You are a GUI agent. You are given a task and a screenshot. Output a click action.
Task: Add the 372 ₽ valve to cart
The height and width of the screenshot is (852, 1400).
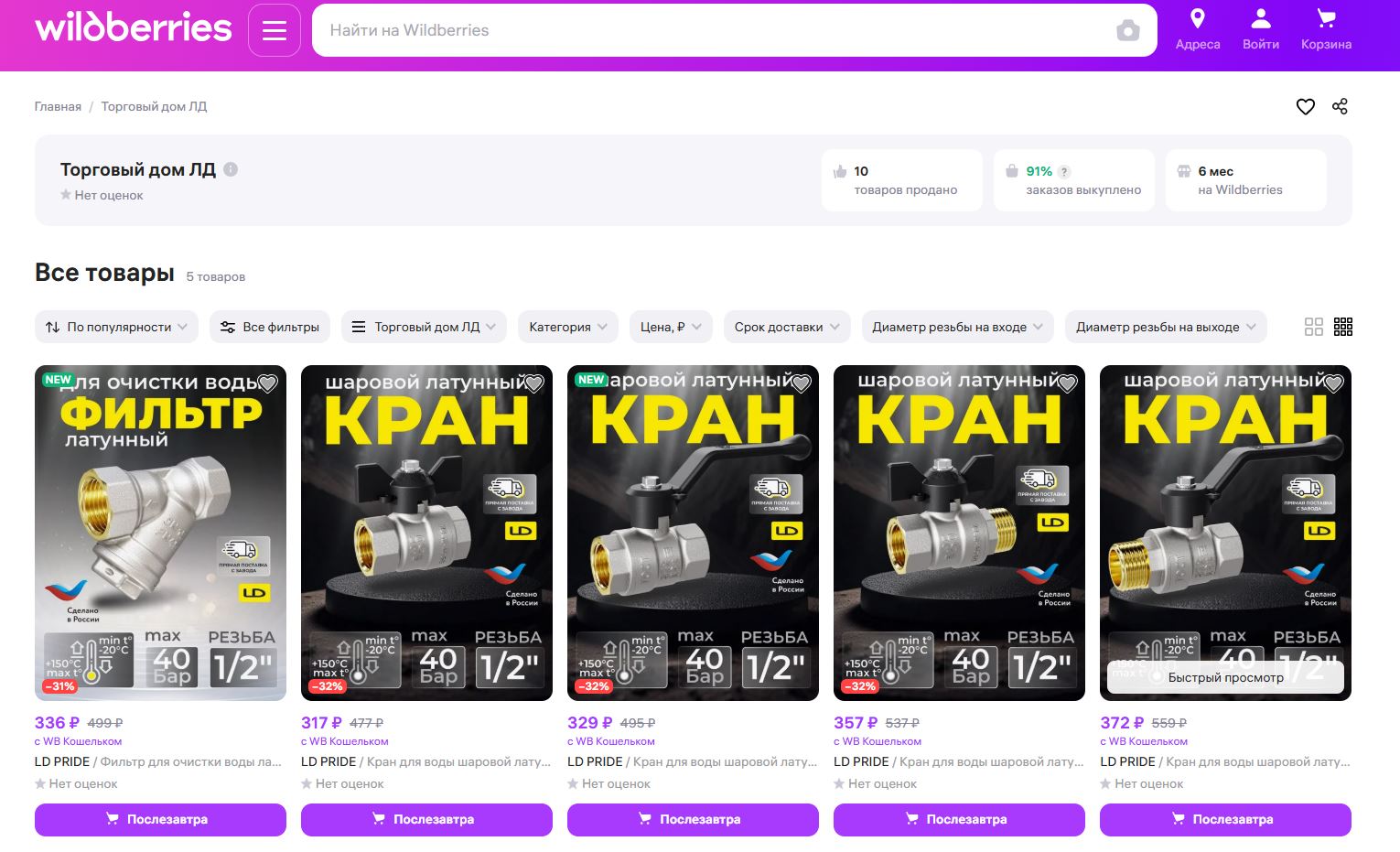(x=1225, y=819)
